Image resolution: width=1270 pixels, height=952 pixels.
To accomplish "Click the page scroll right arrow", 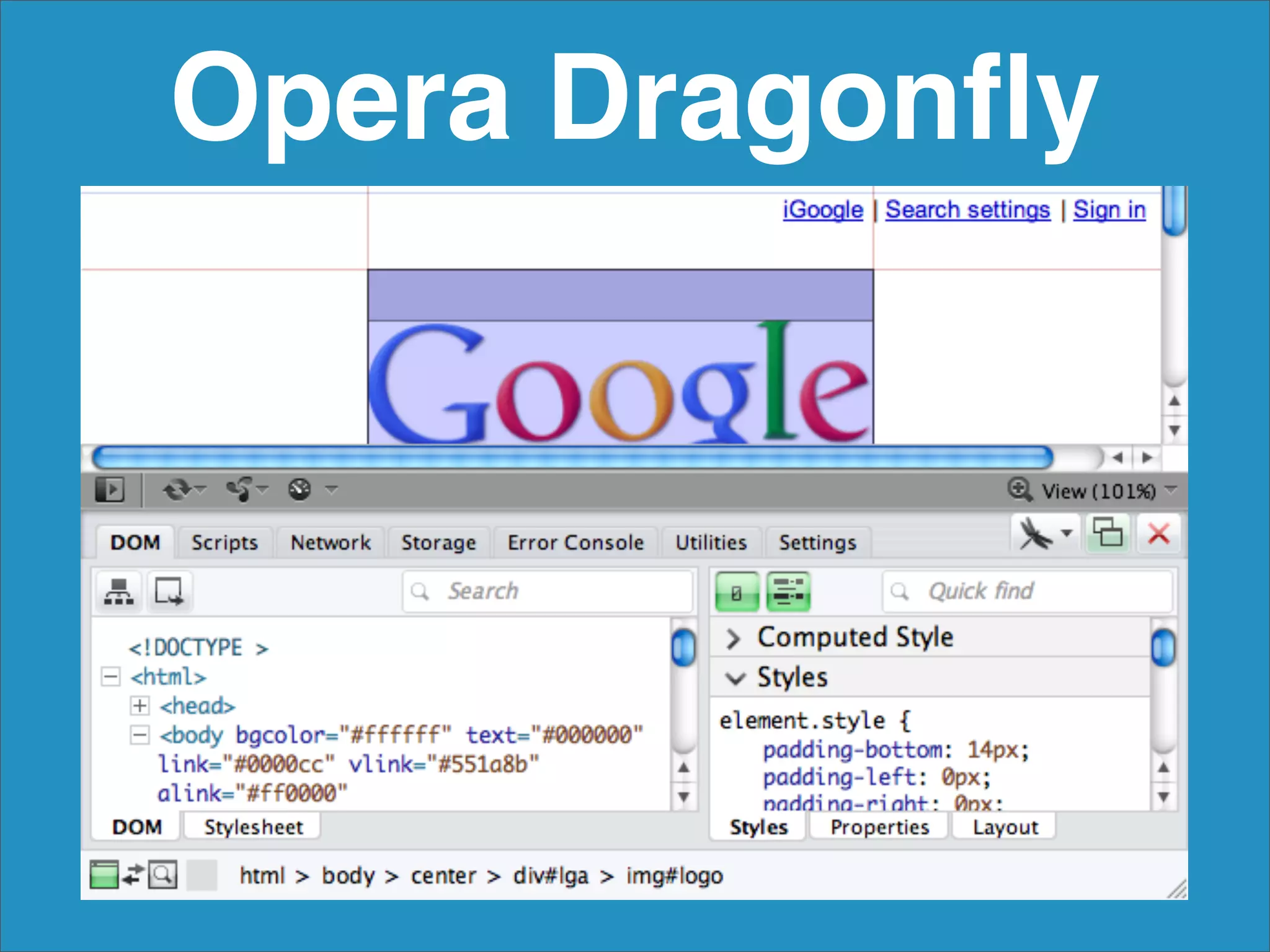I will [1147, 457].
